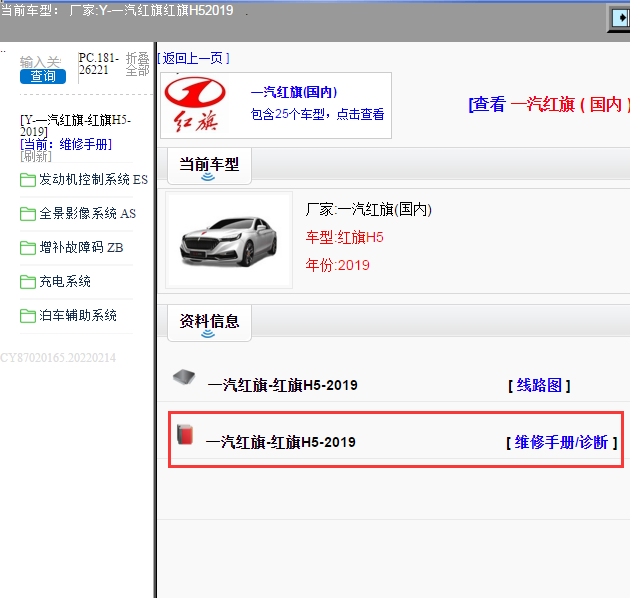Open the 线路图 wiring diagram link

539,385
